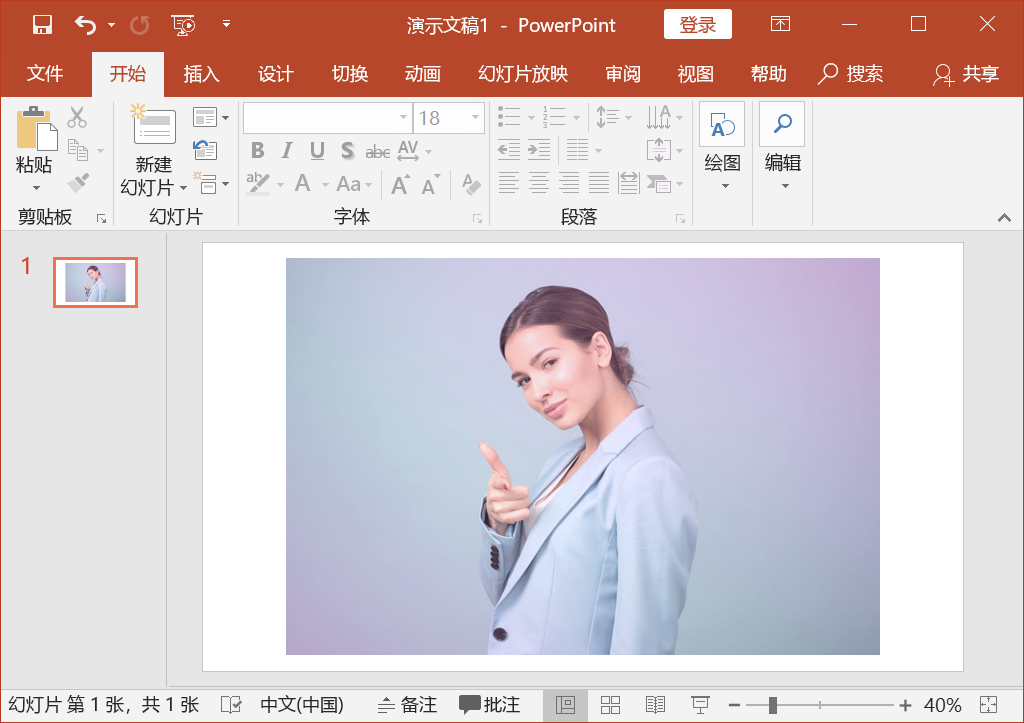The height and width of the screenshot is (723, 1024).
Task: Toggle Justify paragraph alignment
Action: 599,183
